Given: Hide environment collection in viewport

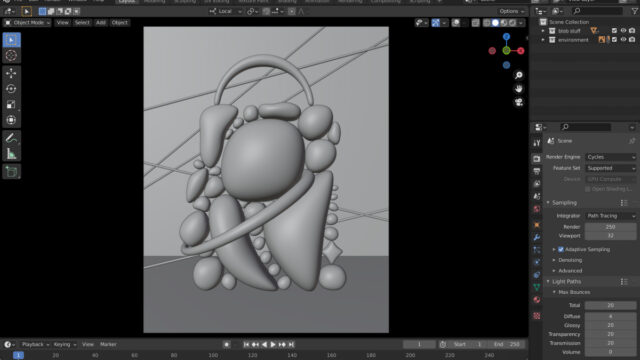Looking at the screenshot, I should point(623,40).
